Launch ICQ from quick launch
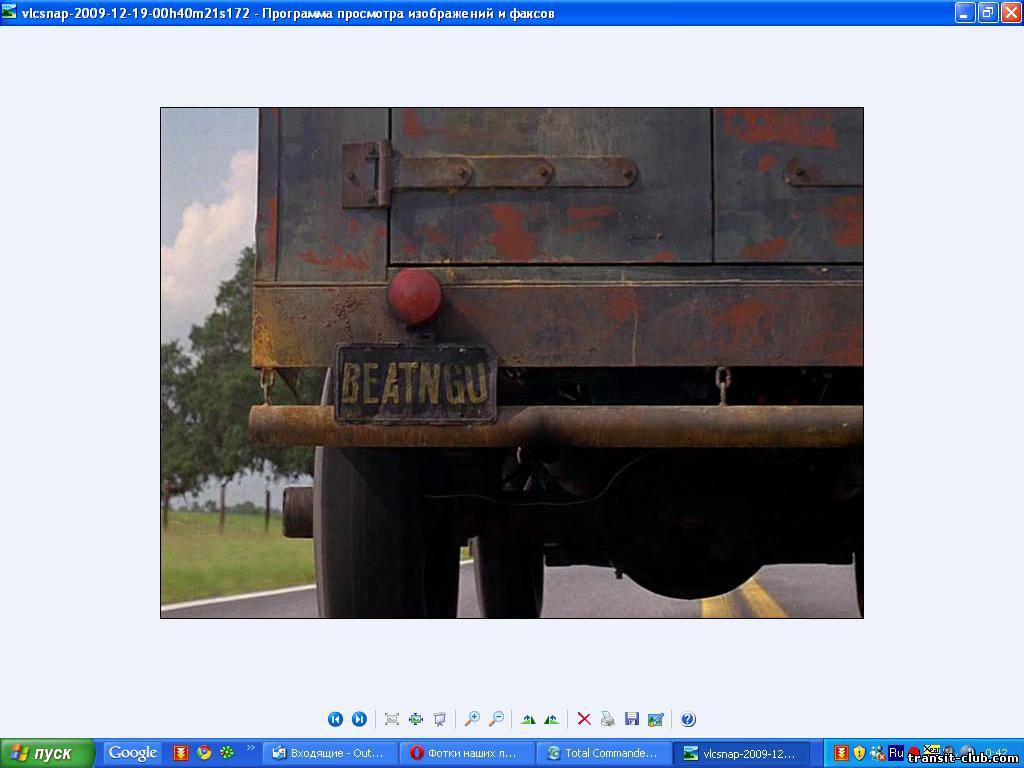 pos(227,753)
